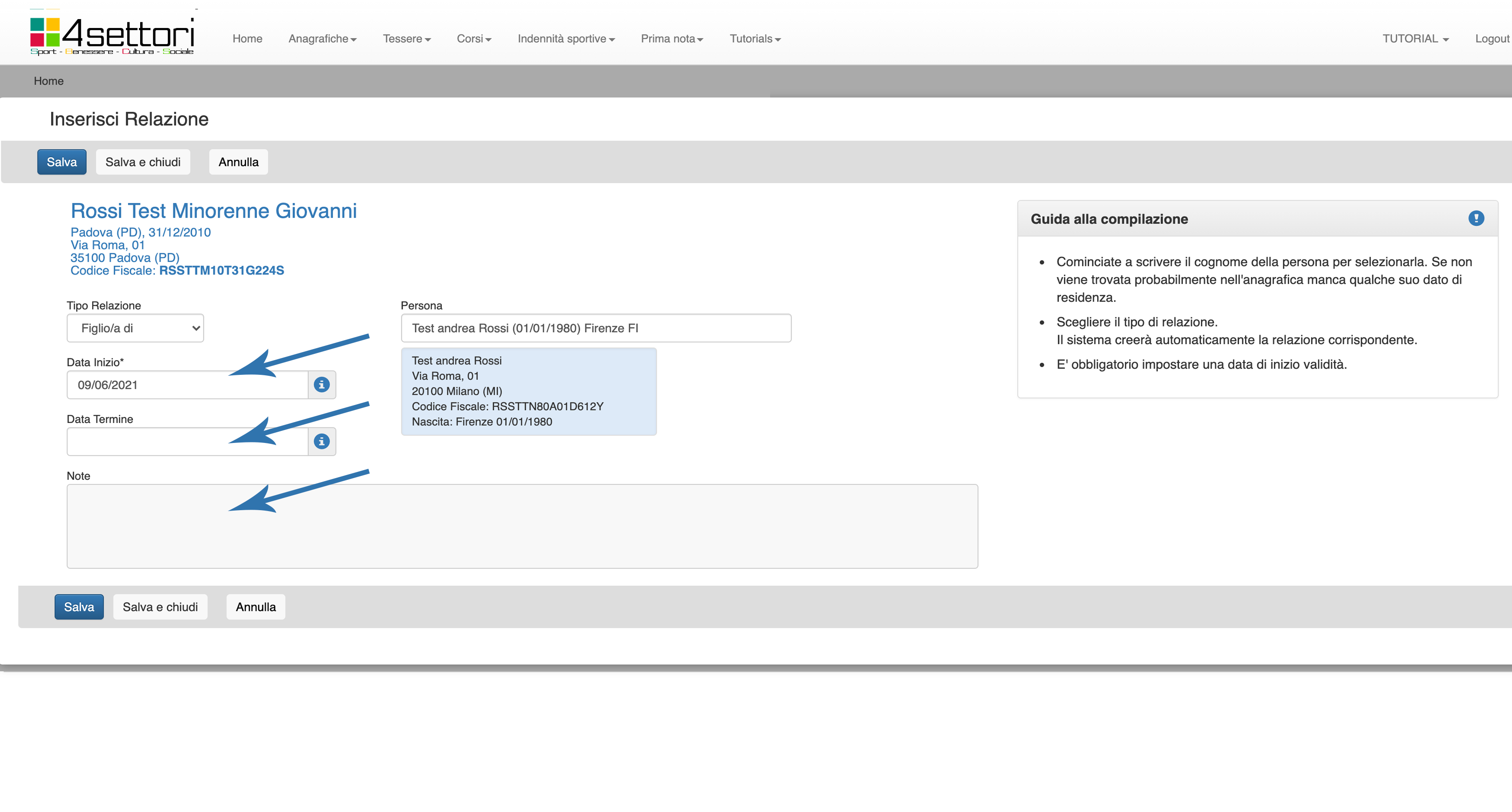Open the Tipo Relazione dropdown
1512x812 pixels.
tap(135, 328)
